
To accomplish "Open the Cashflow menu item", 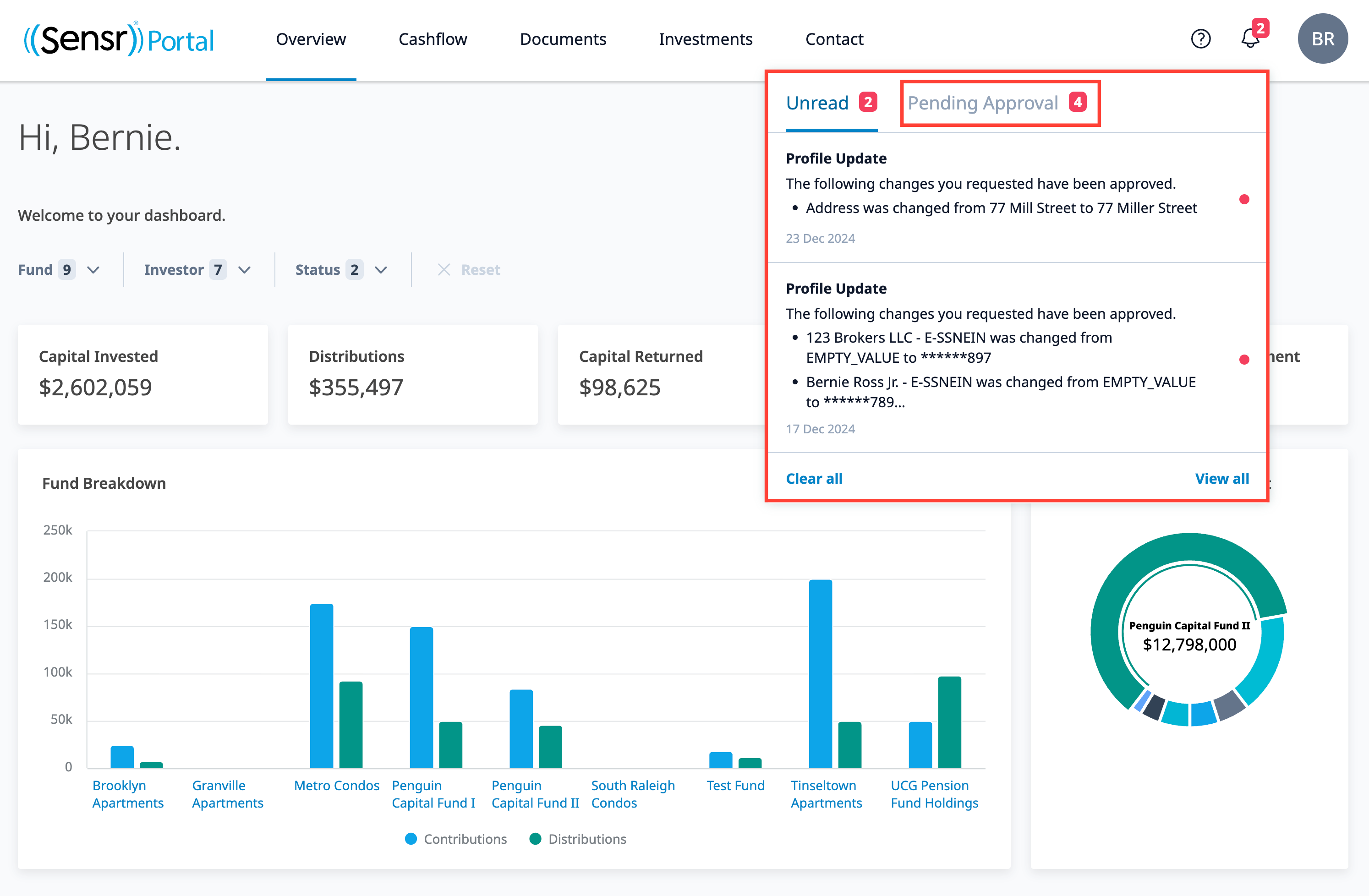I will 433,39.
